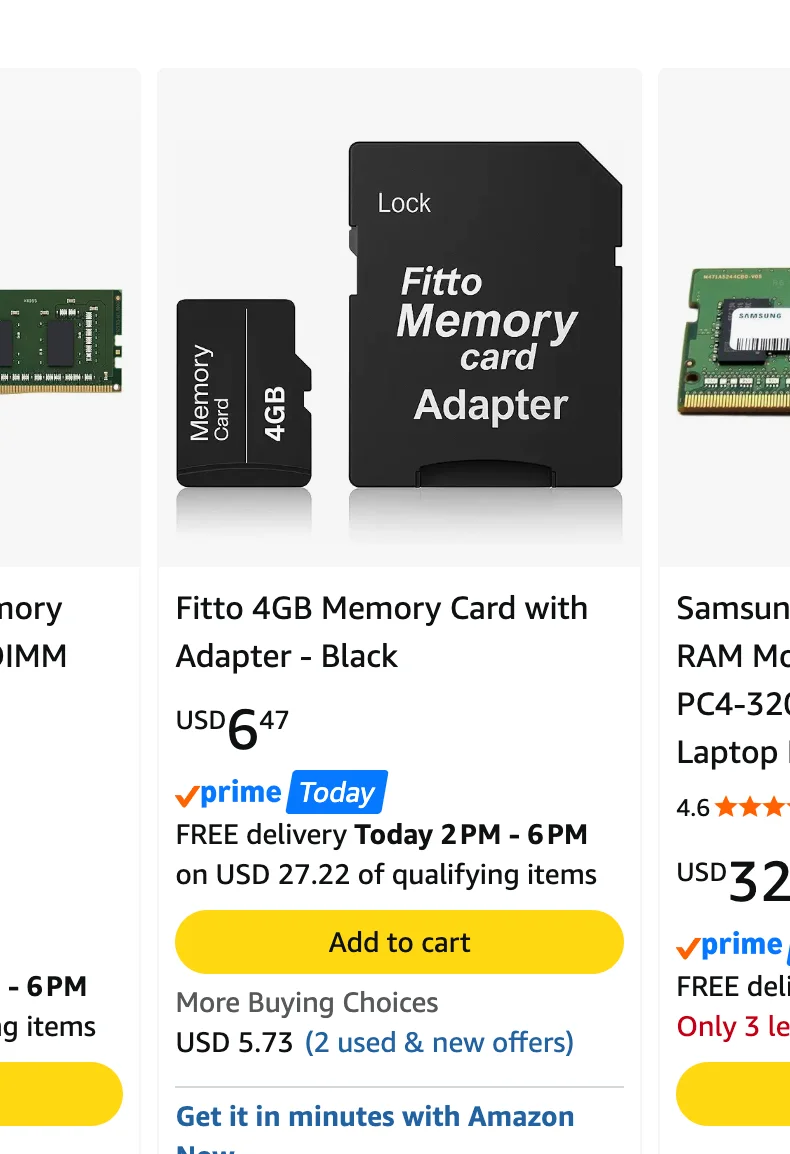The width and height of the screenshot is (790, 1154).
Task: Click the Fitto memory card adapter product image
Action: point(400,317)
